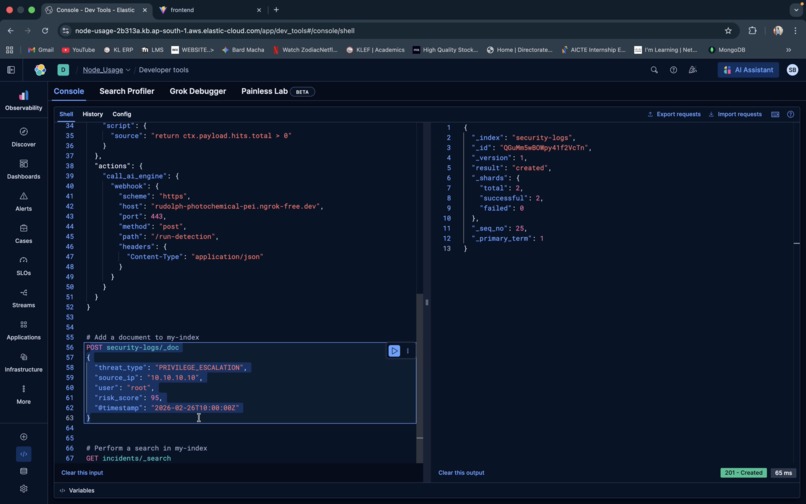
Task: Open the browser extensions puzzle icon
Action: pos(753,31)
